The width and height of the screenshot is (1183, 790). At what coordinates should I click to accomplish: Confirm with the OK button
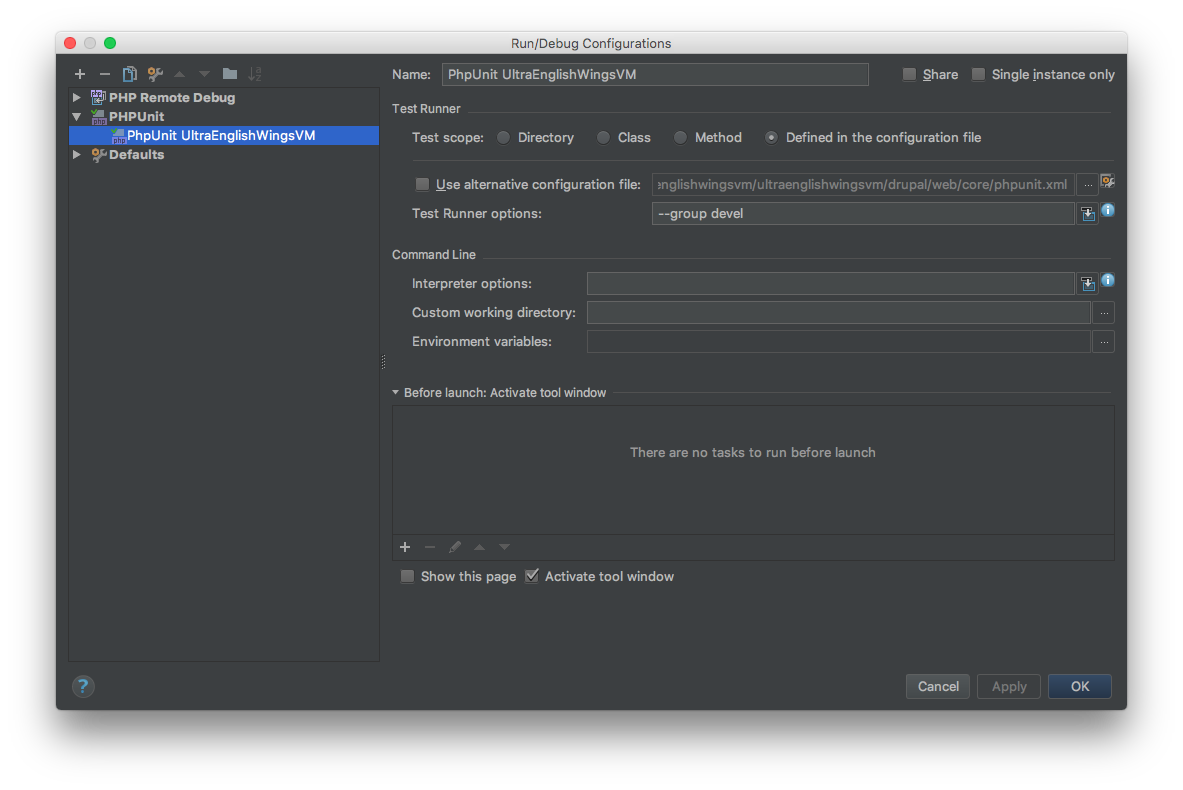click(x=1080, y=687)
